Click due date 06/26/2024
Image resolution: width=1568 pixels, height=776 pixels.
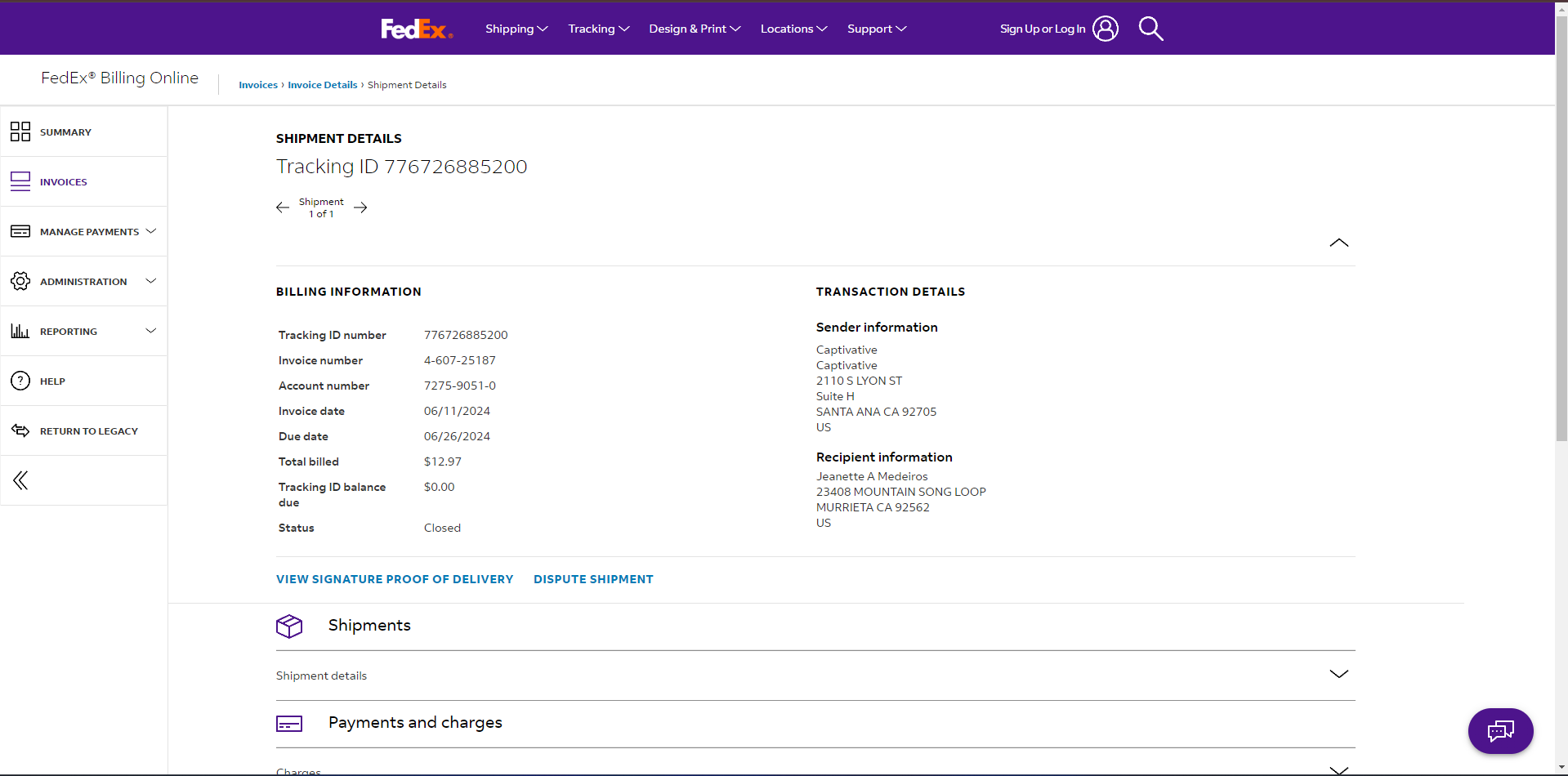tap(457, 436)
